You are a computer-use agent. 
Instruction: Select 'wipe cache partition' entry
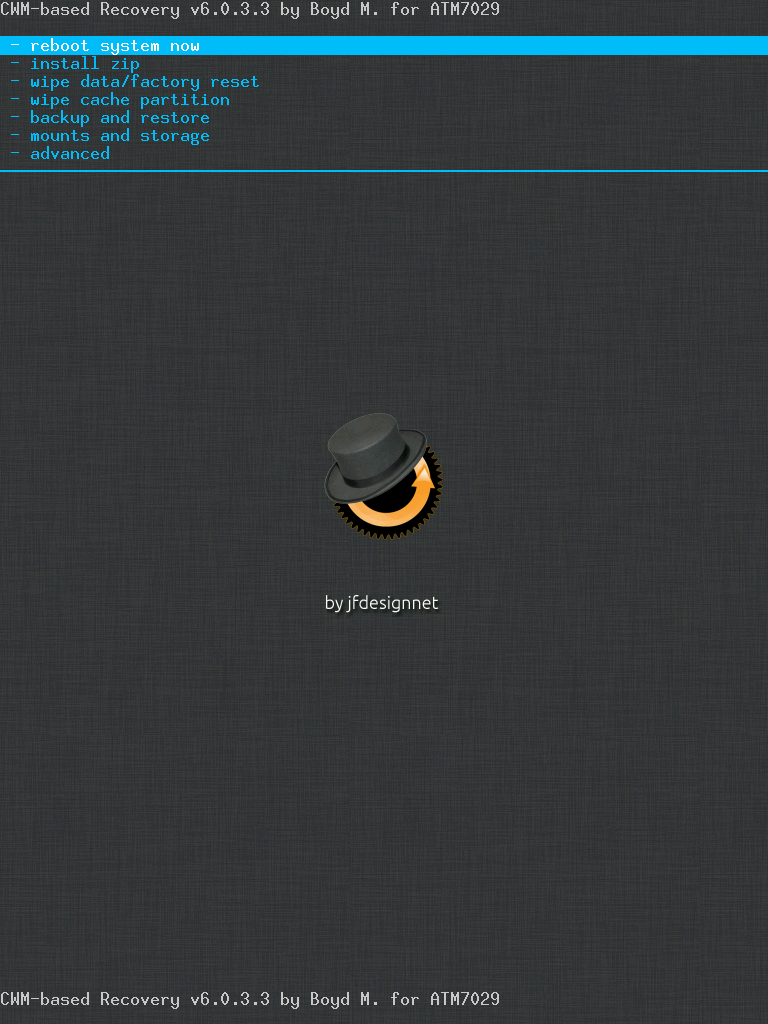tap(130, 100)
